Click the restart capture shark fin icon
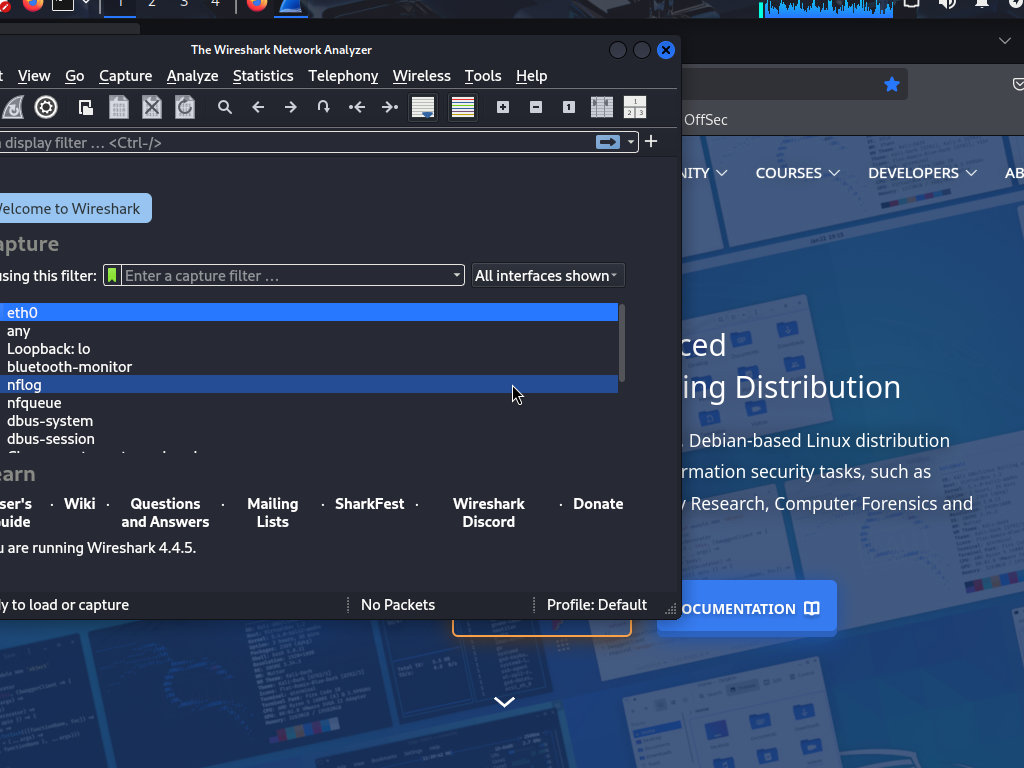 (x=12, y=108)
